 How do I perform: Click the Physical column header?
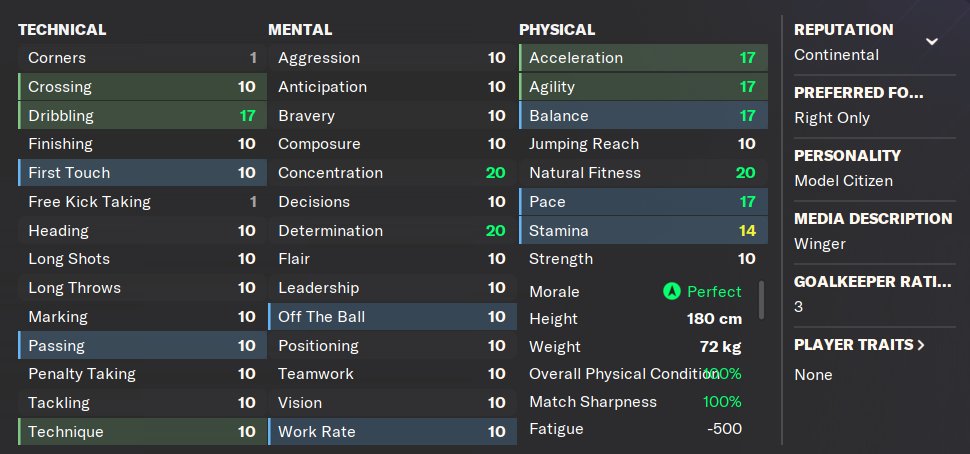(x=557, y=30)
